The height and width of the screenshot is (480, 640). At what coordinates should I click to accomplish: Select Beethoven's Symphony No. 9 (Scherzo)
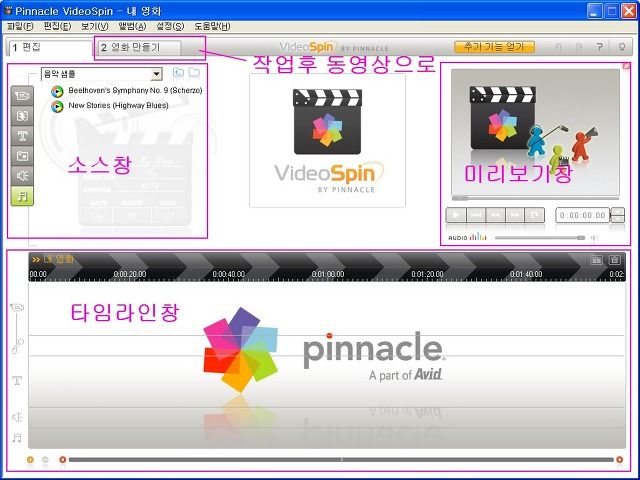135,90
